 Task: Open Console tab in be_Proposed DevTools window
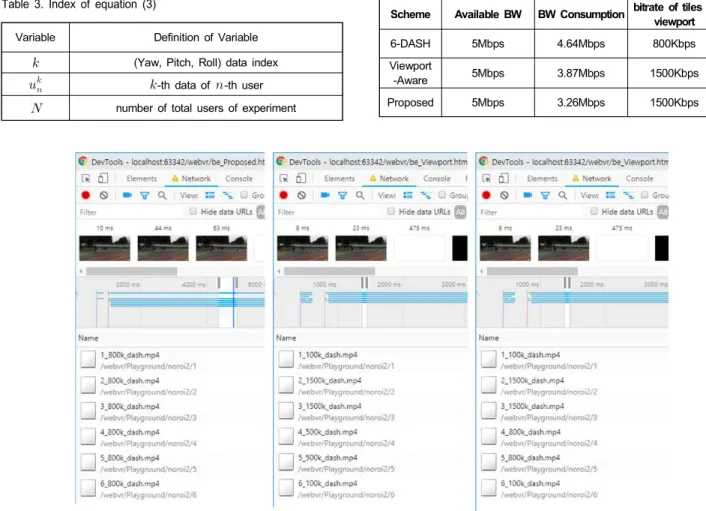(x=239, y=179)
